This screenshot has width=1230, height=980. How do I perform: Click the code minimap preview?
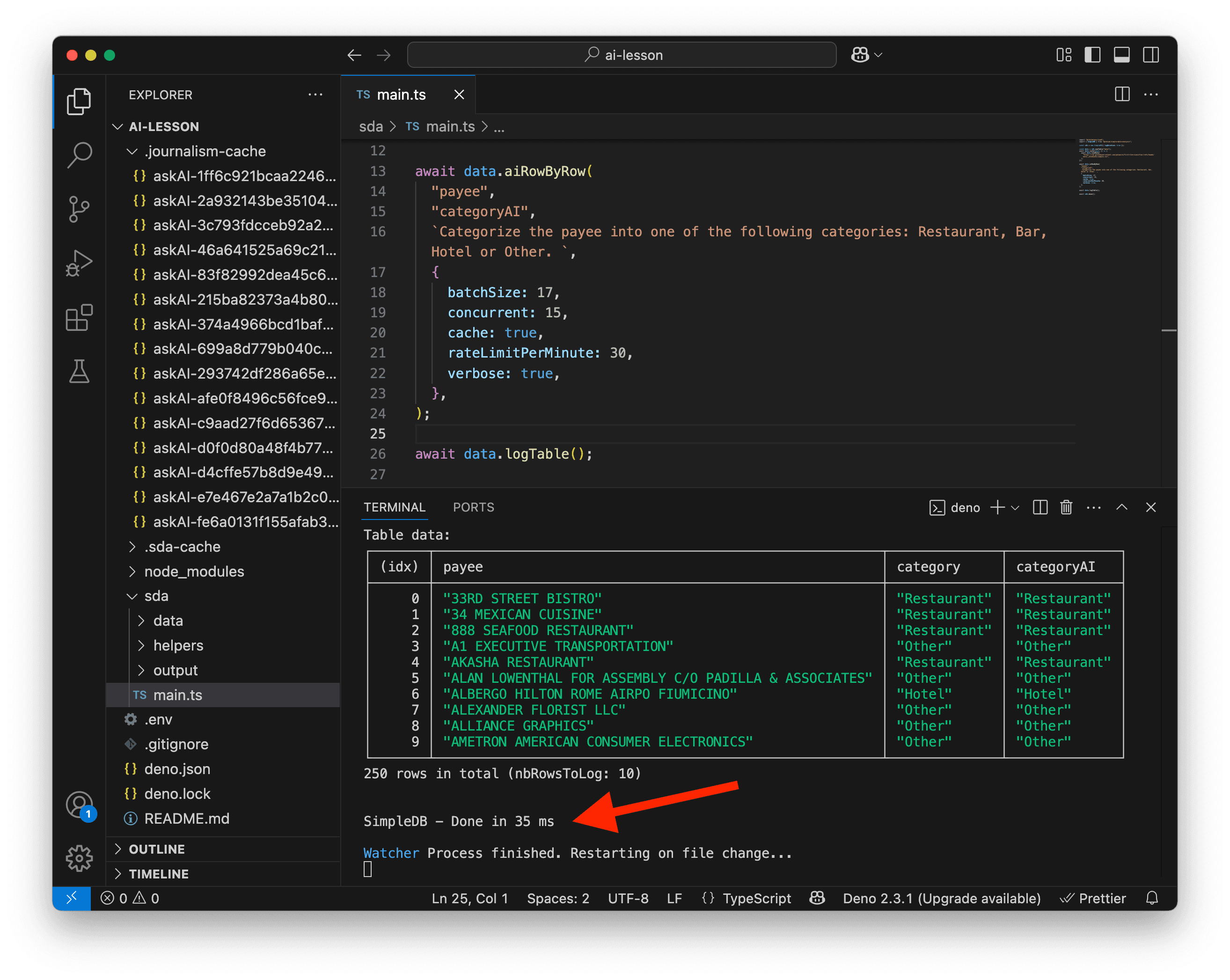1116,167
